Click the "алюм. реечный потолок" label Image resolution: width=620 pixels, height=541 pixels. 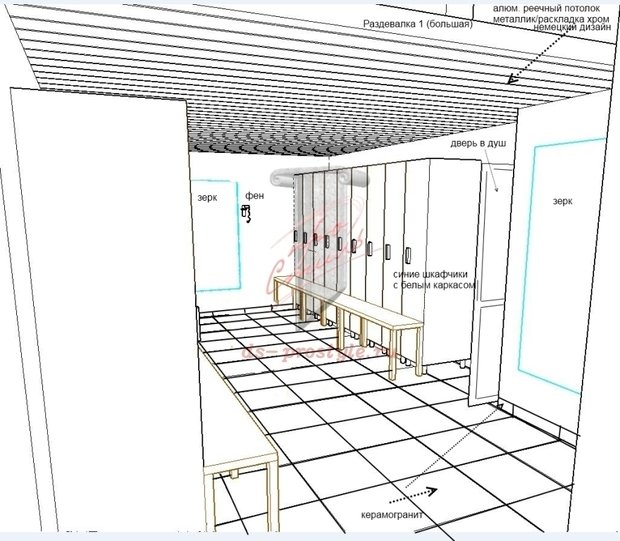(546, 8)
